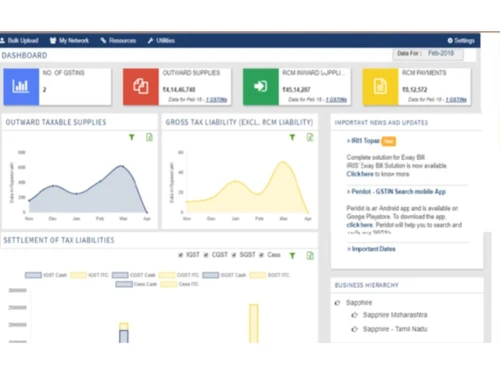Expand the Important Dates news item
This screenshot has height=375, width=500.
point(371,249)
